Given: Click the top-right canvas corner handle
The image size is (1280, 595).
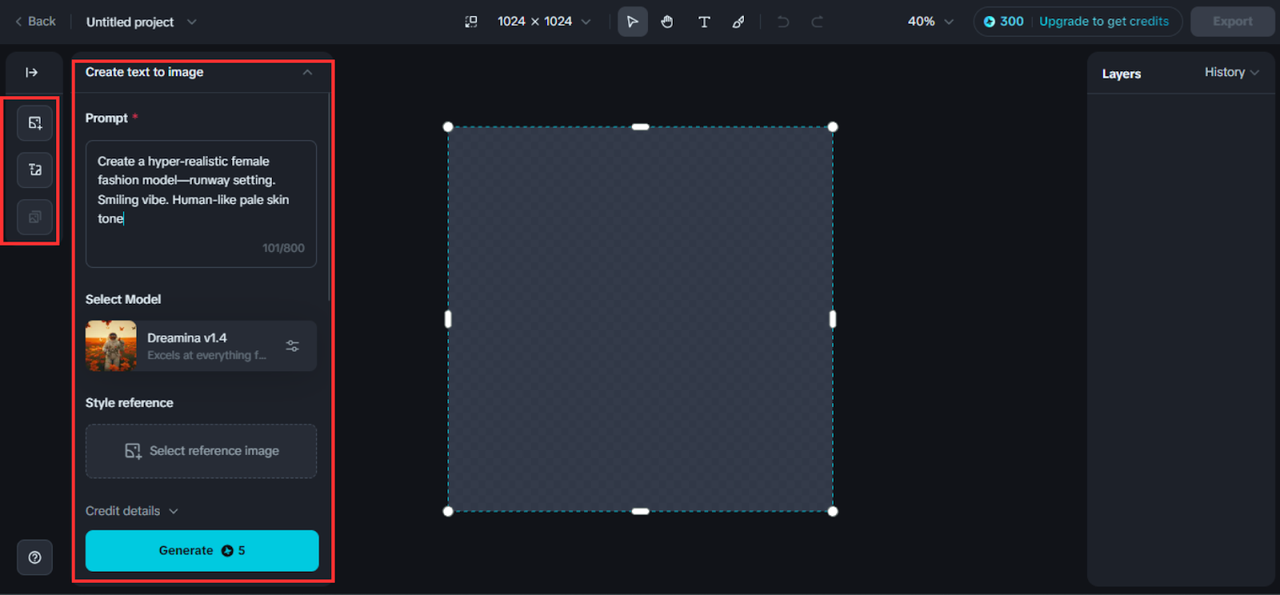Looking at the screenshot, I should (x=833, y=127).
